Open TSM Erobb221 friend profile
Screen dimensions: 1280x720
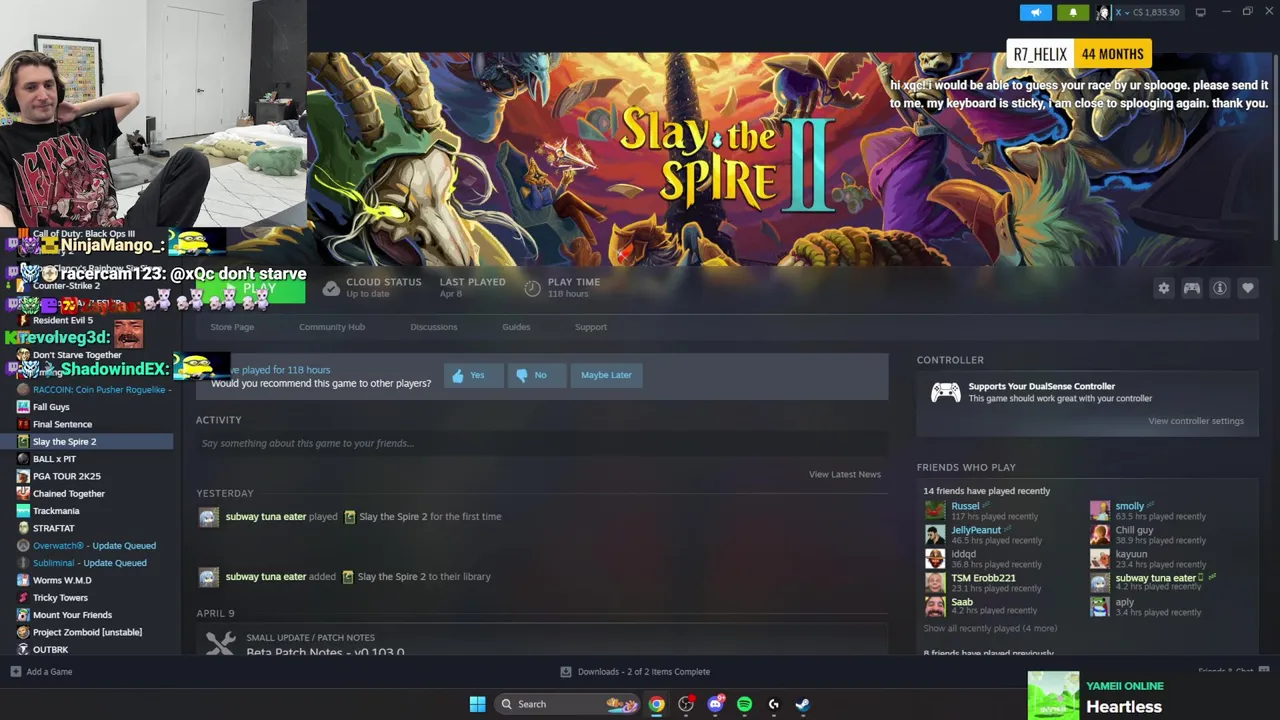tap(983, 578)
